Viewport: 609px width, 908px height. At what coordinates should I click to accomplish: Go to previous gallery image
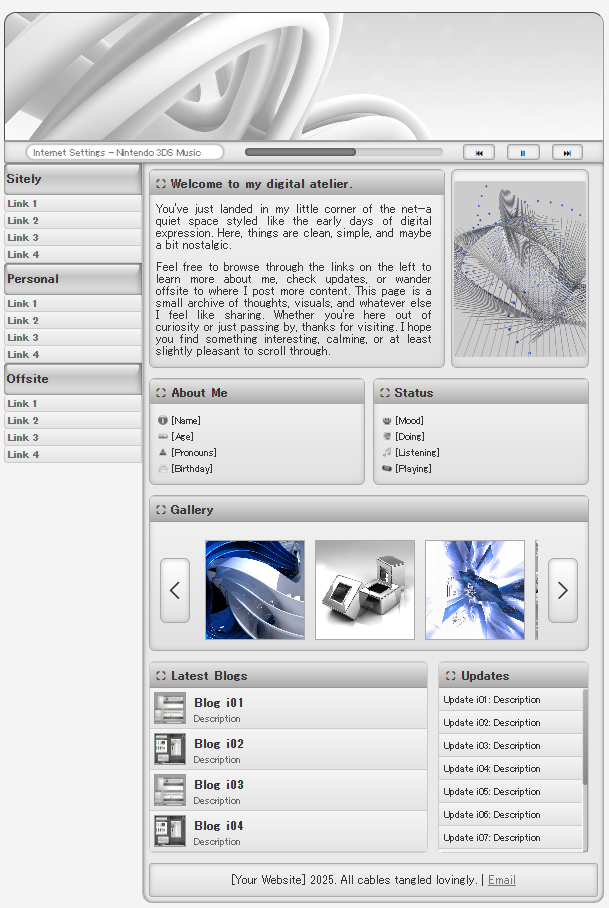[x=175, y=590]
